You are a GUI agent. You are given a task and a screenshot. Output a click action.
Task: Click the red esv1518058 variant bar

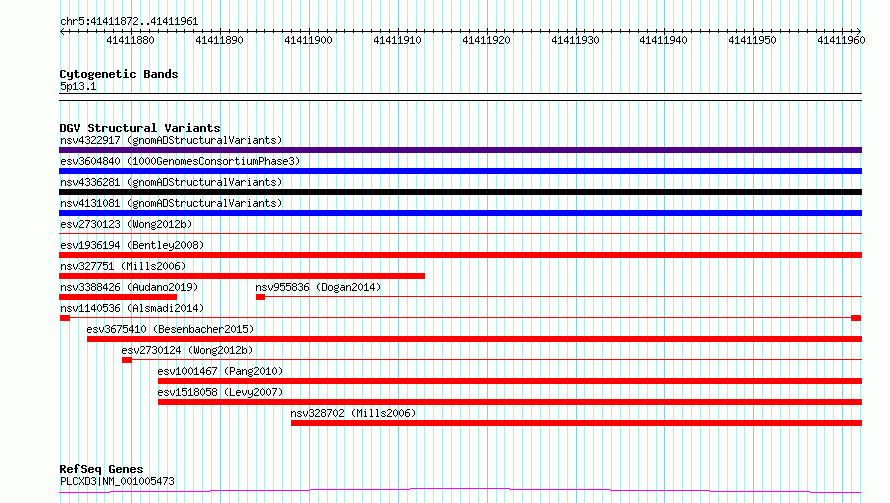coord(510,402)
